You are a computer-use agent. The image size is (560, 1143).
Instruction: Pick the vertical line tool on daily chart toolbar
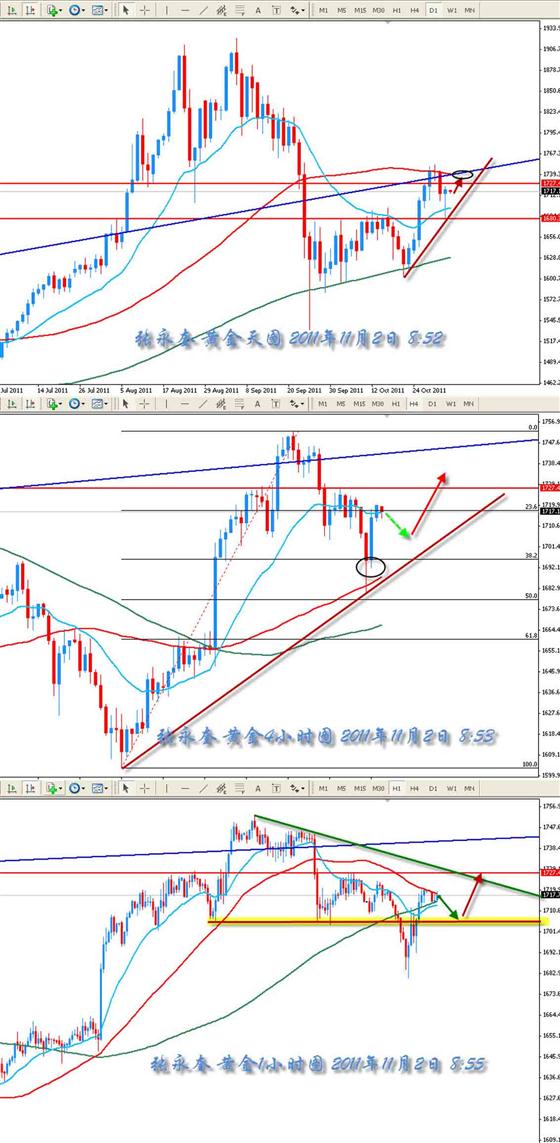pos(166,10)
